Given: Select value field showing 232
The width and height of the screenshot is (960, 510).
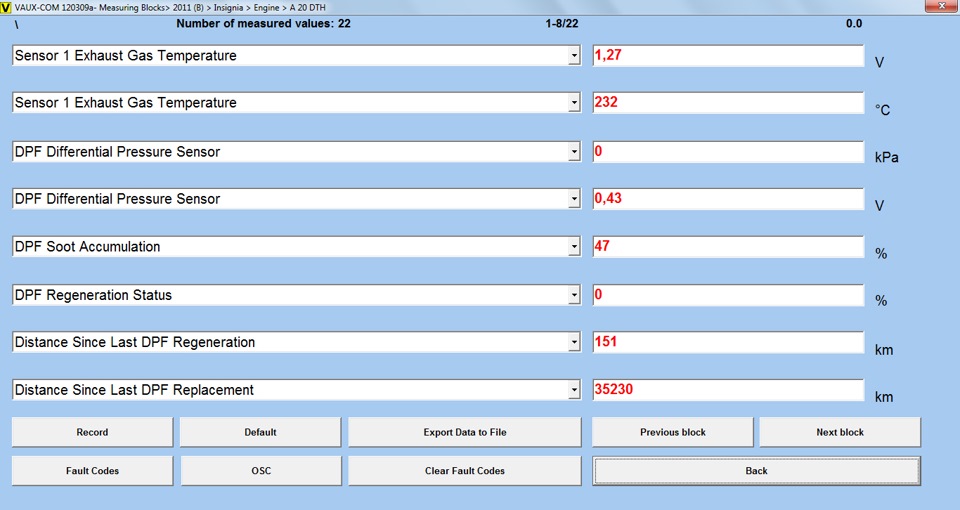Looking at the screenshot, I should pos(728,102).
